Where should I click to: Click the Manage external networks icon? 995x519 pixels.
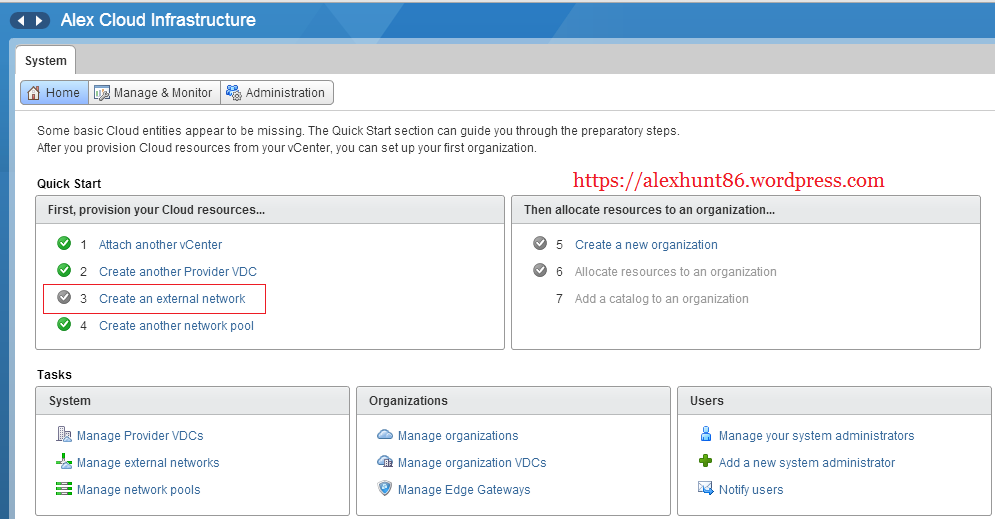[x=64, y=462]
